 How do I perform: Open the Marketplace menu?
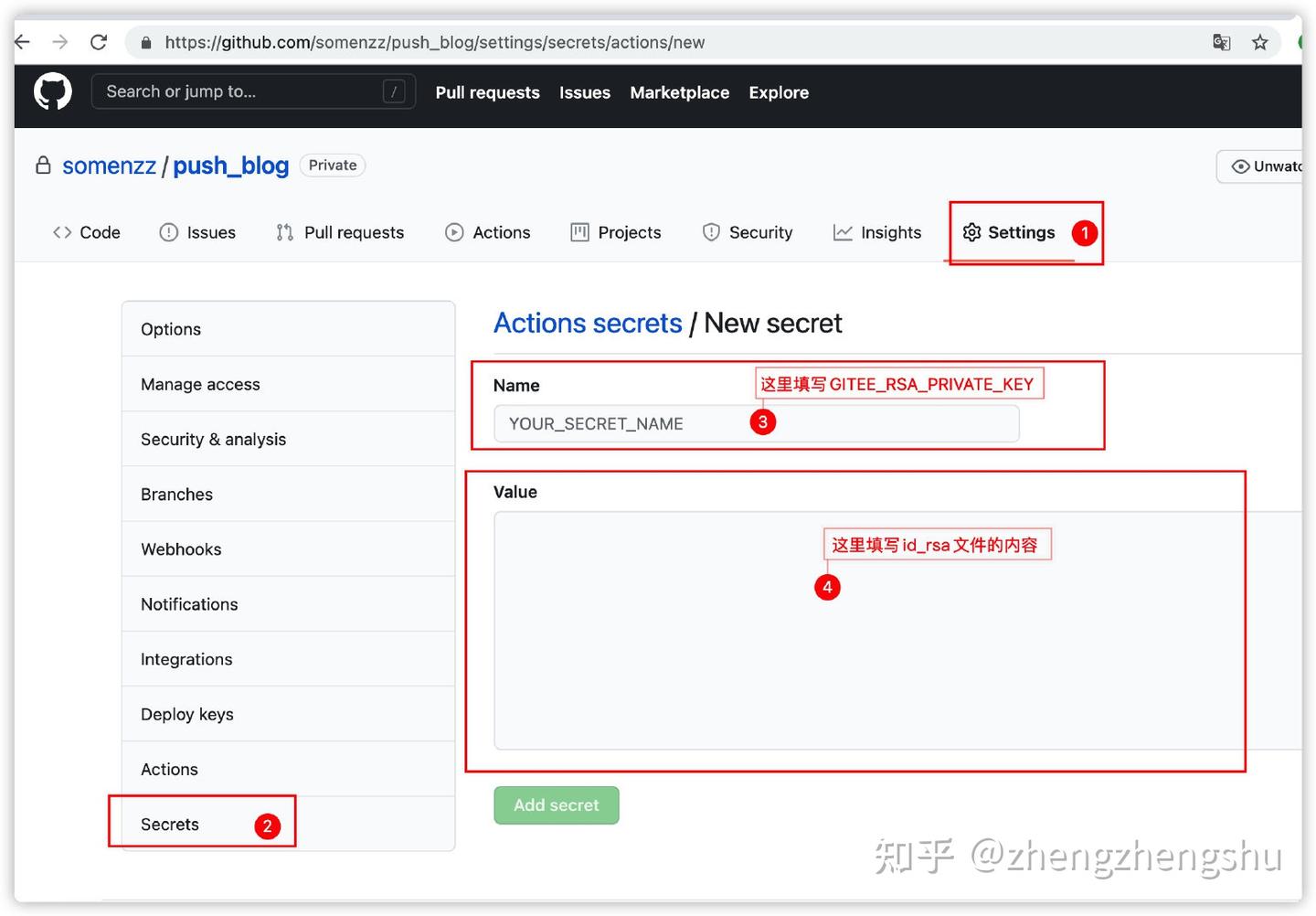tap(679, 91)
